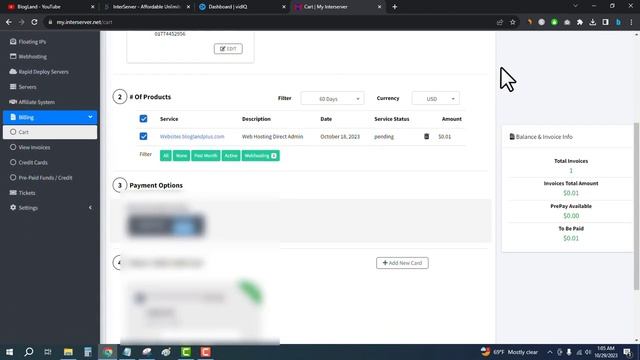Image resolution: width=640 pixels, height=360 pixels.
Task: Toggle the select-all checkbox in the table header
Action: pos(143,119)
